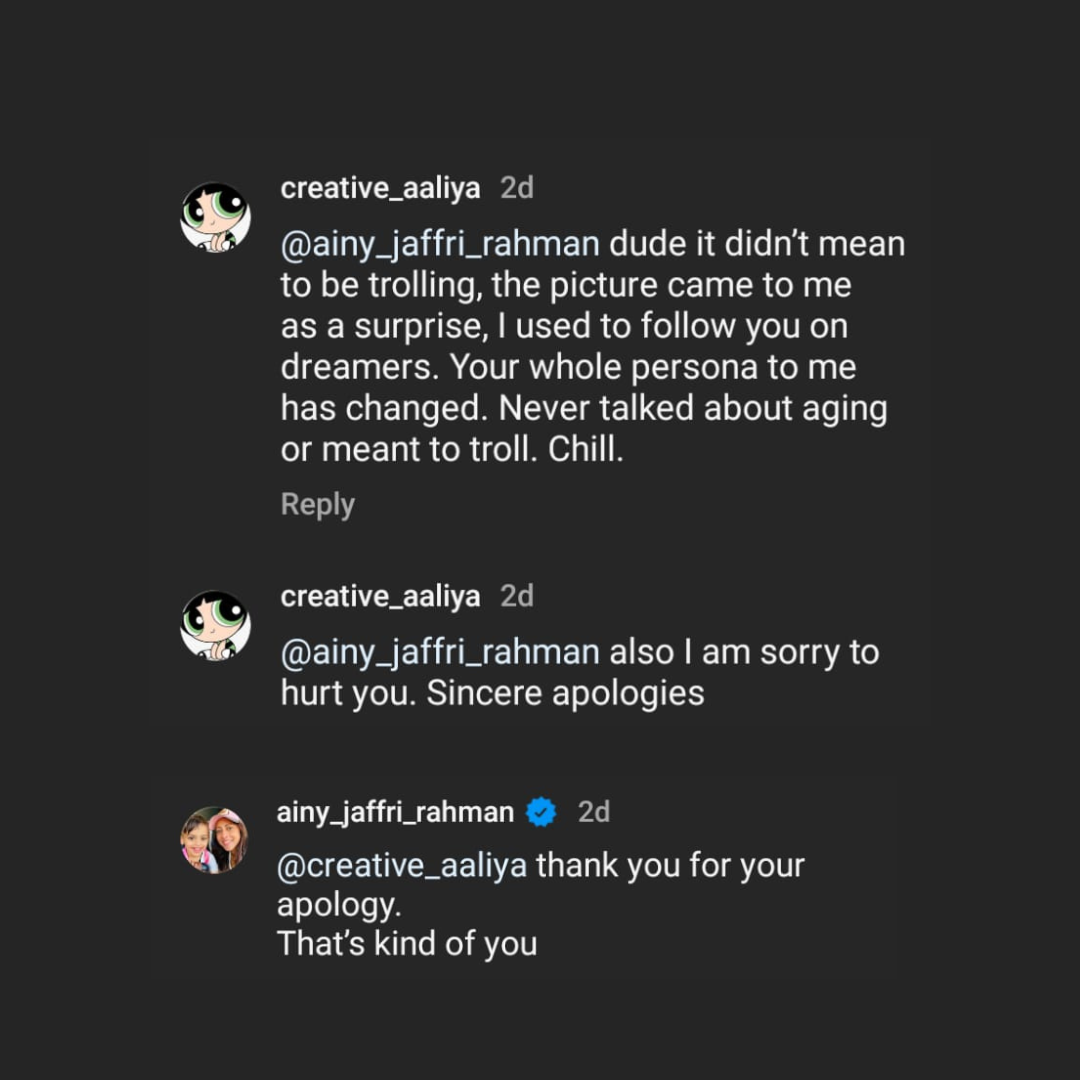
Task: Click the blue verified badge icon
Action: (541, 812)
